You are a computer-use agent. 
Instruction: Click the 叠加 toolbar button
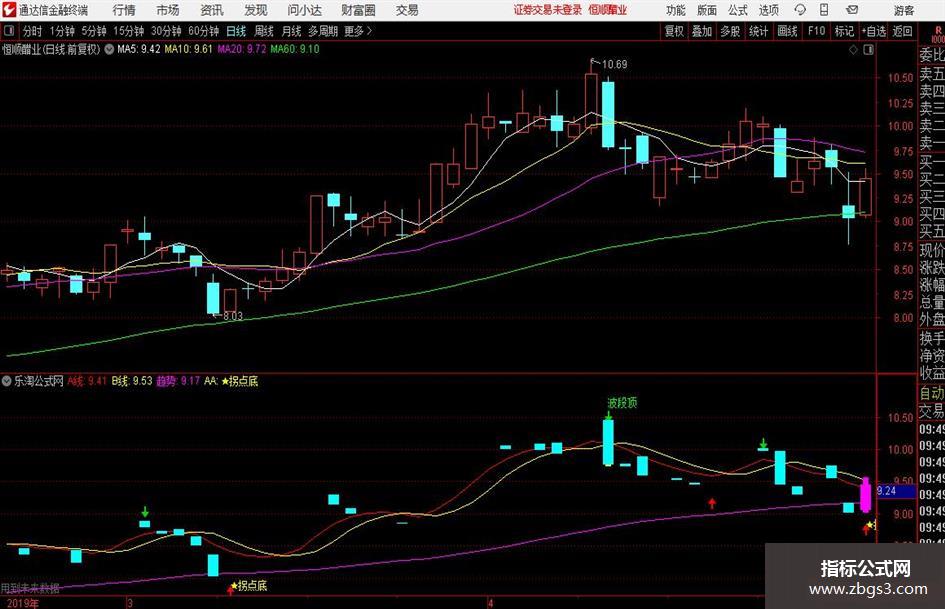pyautogui.click(x=702, y=31)
